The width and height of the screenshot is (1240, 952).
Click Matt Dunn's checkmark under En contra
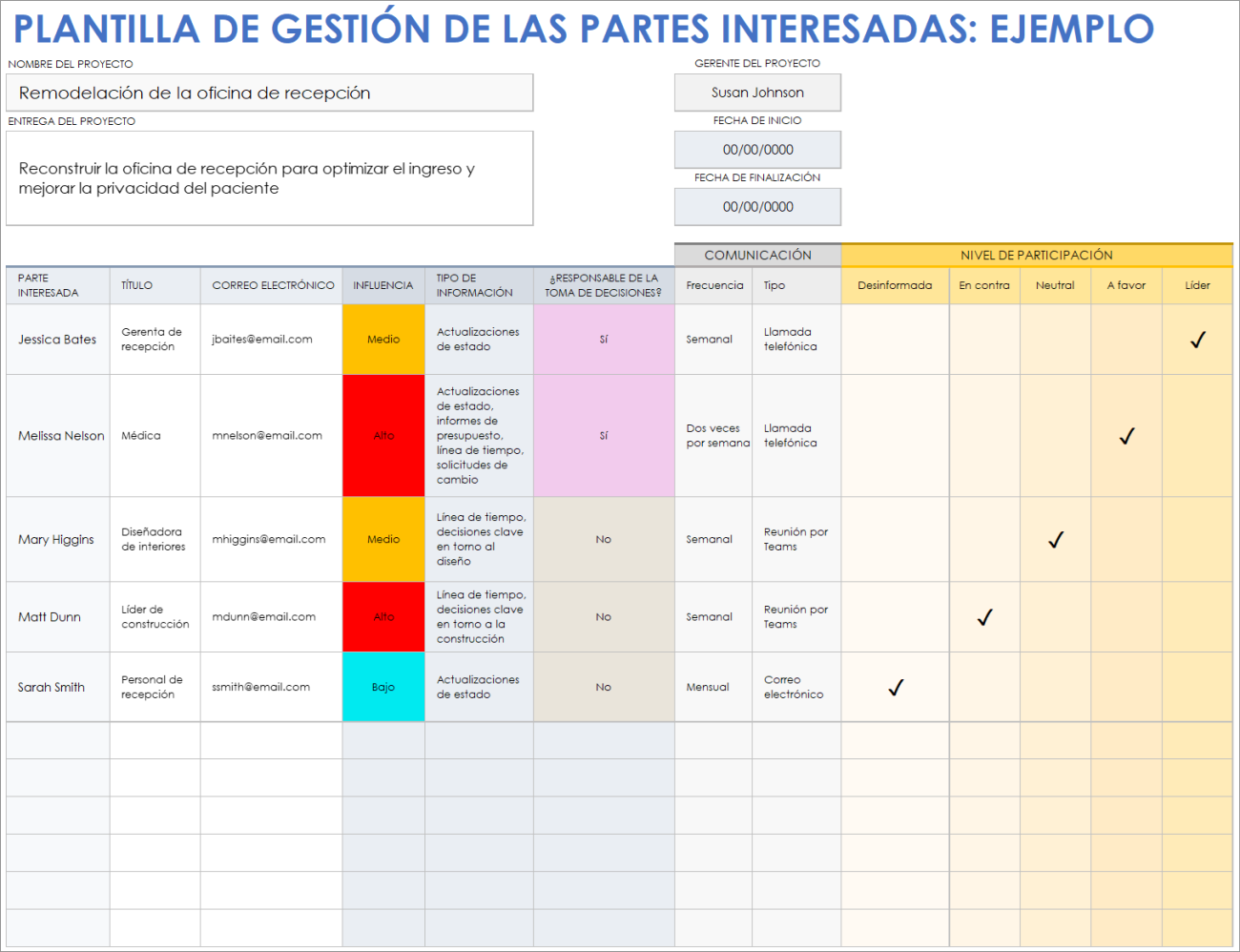coord(984,617)
